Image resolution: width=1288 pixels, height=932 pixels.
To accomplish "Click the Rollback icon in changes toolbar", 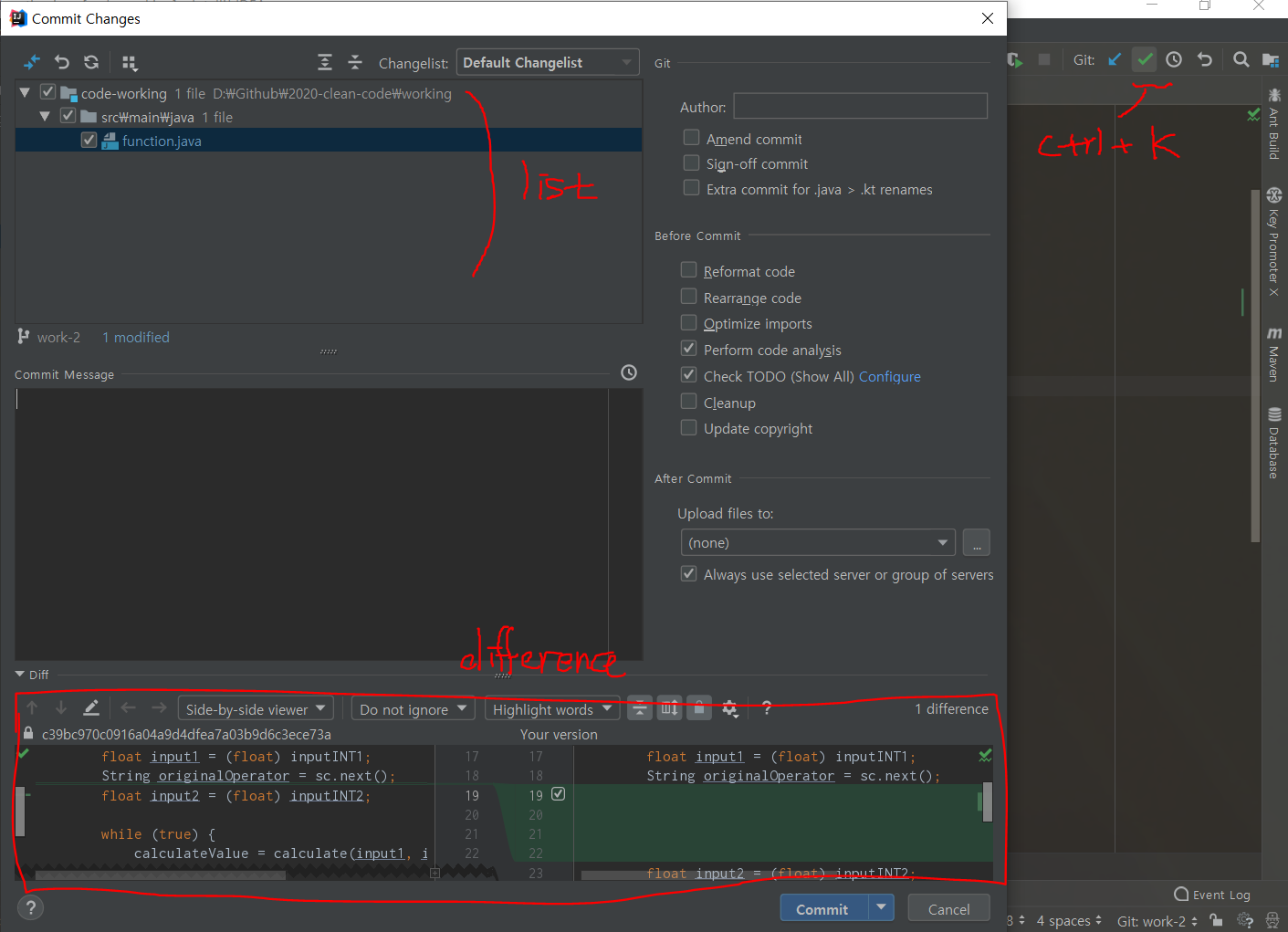I will (x=62, y=62).
